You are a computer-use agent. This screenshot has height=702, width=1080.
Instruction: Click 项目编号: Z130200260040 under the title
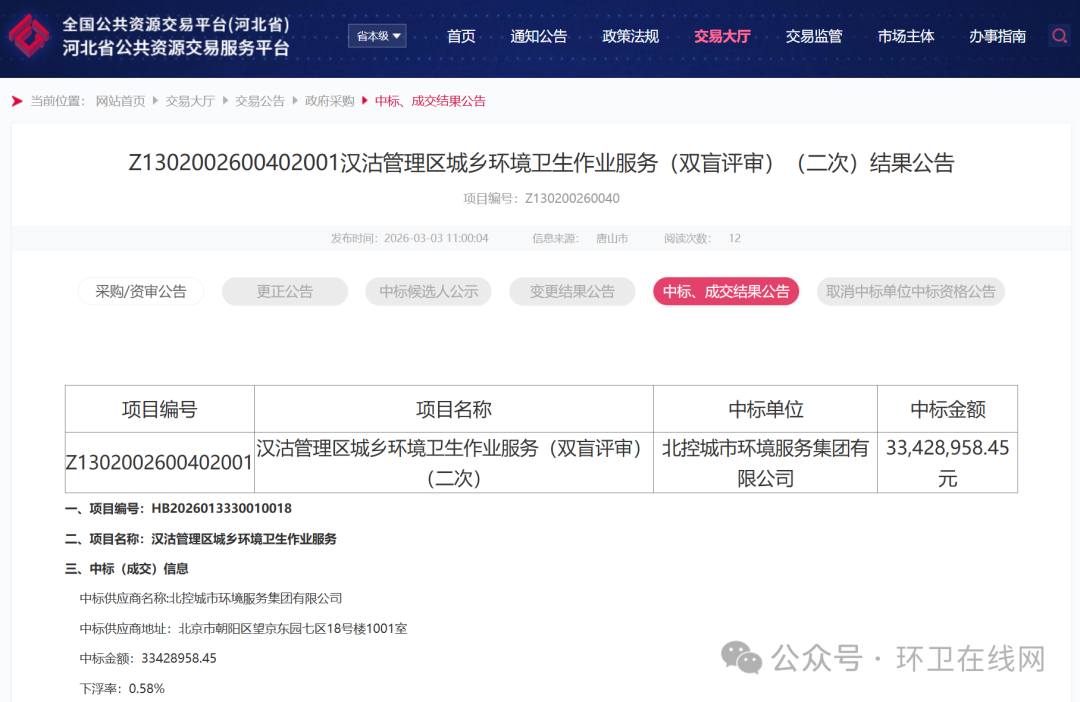tap(541, 198)
